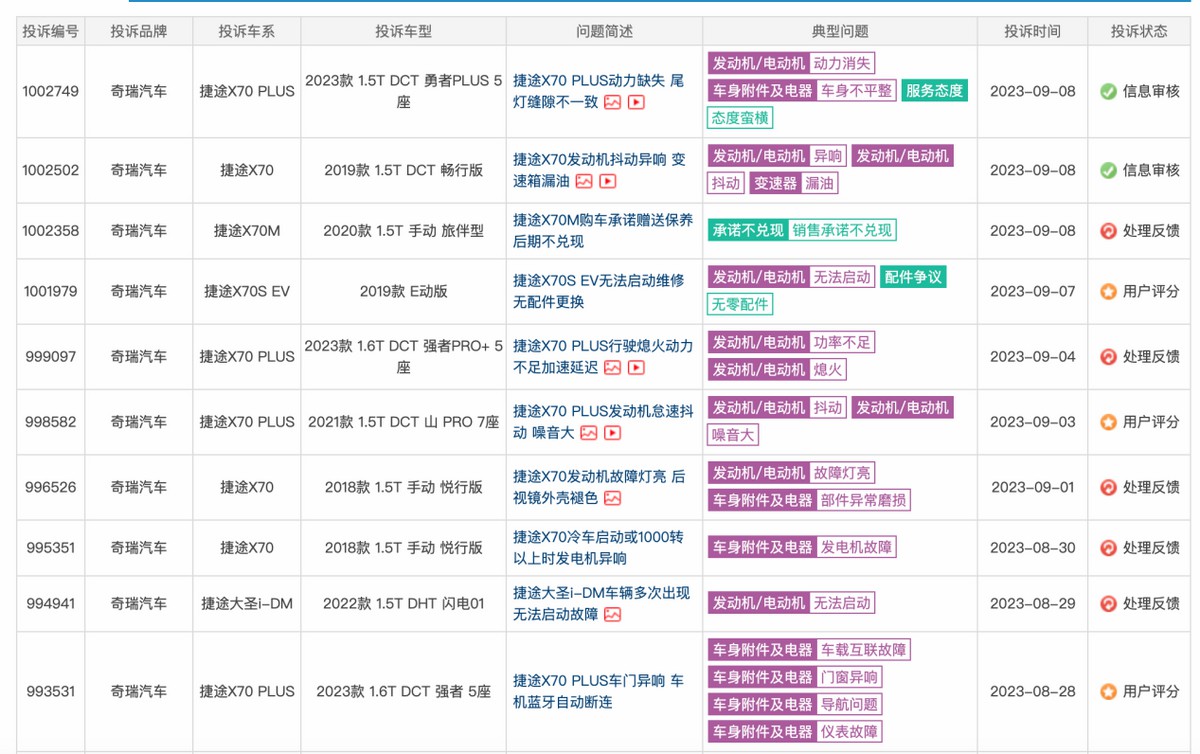The image size is (1200, 754).
Task: Click the '漏油' issue tag
Action: (819, 183)
